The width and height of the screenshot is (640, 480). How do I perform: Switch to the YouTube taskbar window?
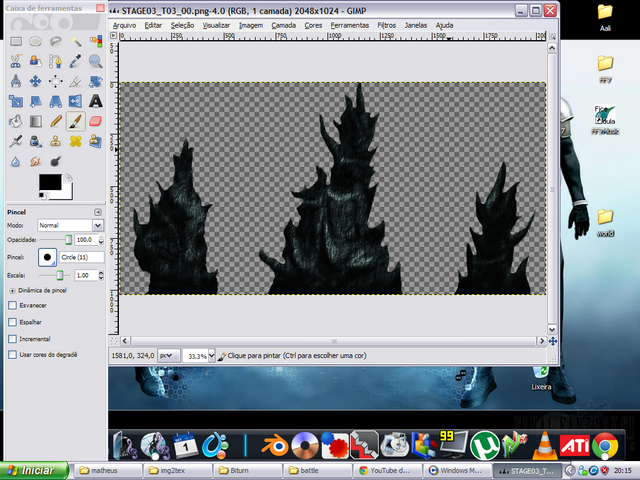pos(387,471)
